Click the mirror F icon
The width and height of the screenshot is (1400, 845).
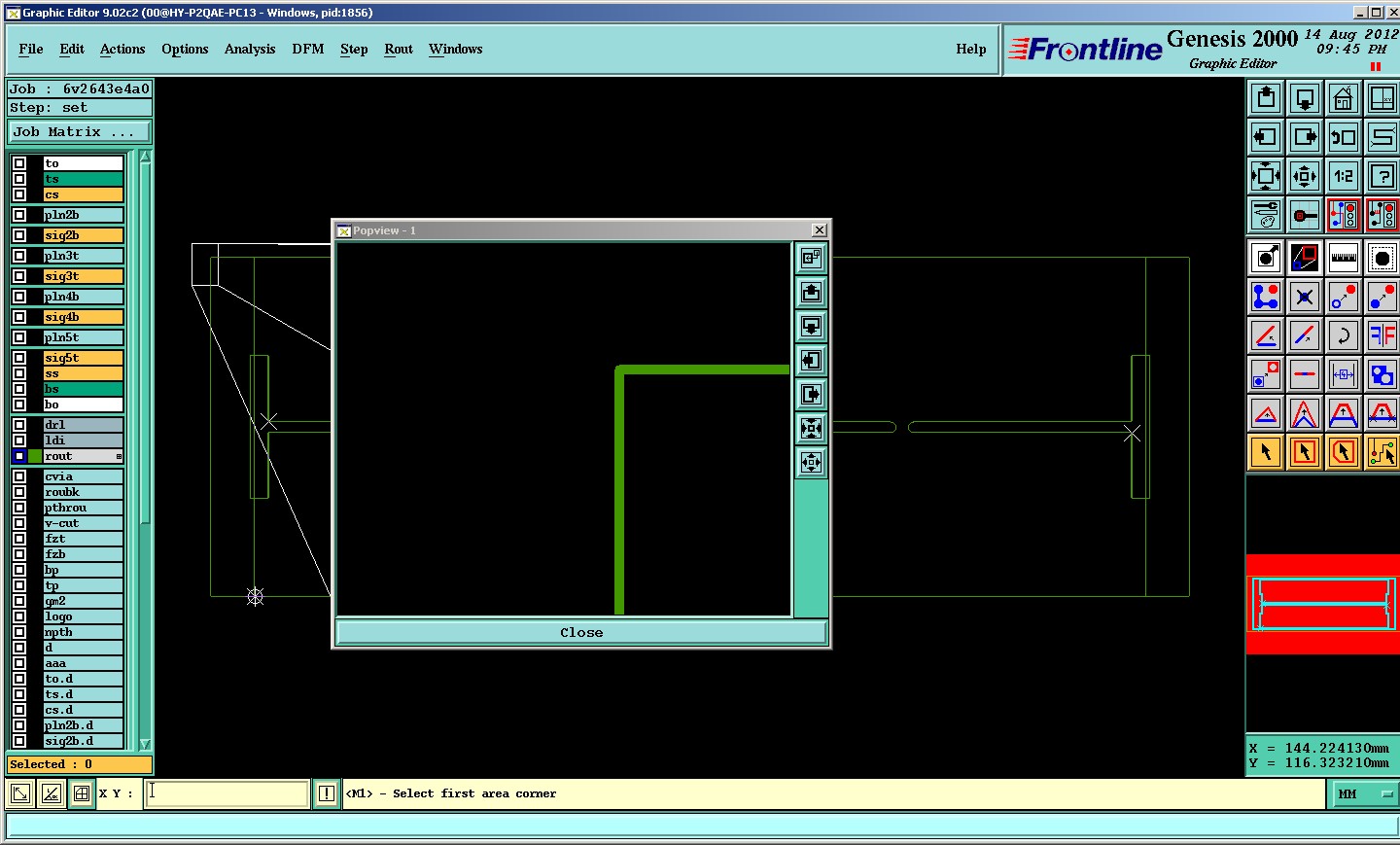(1382, 335)
